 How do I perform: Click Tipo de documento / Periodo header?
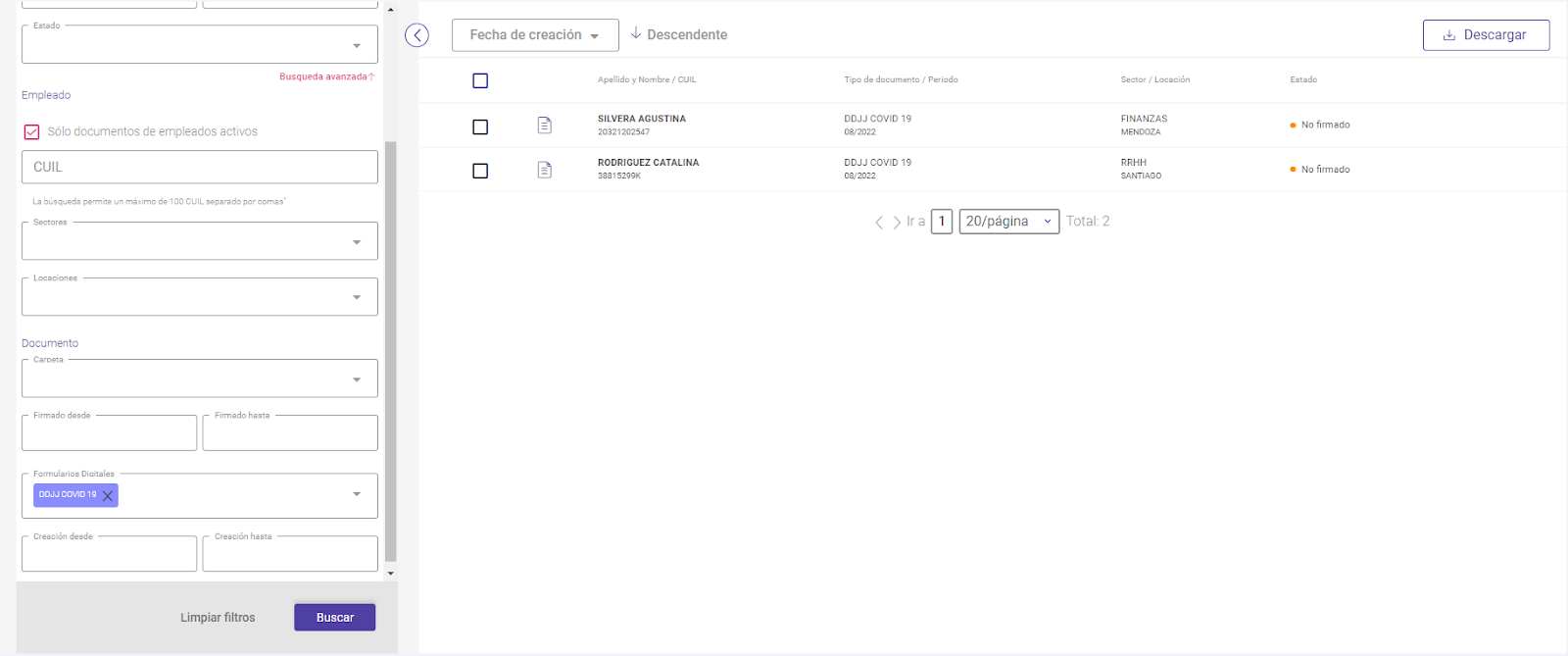(901, 79)
